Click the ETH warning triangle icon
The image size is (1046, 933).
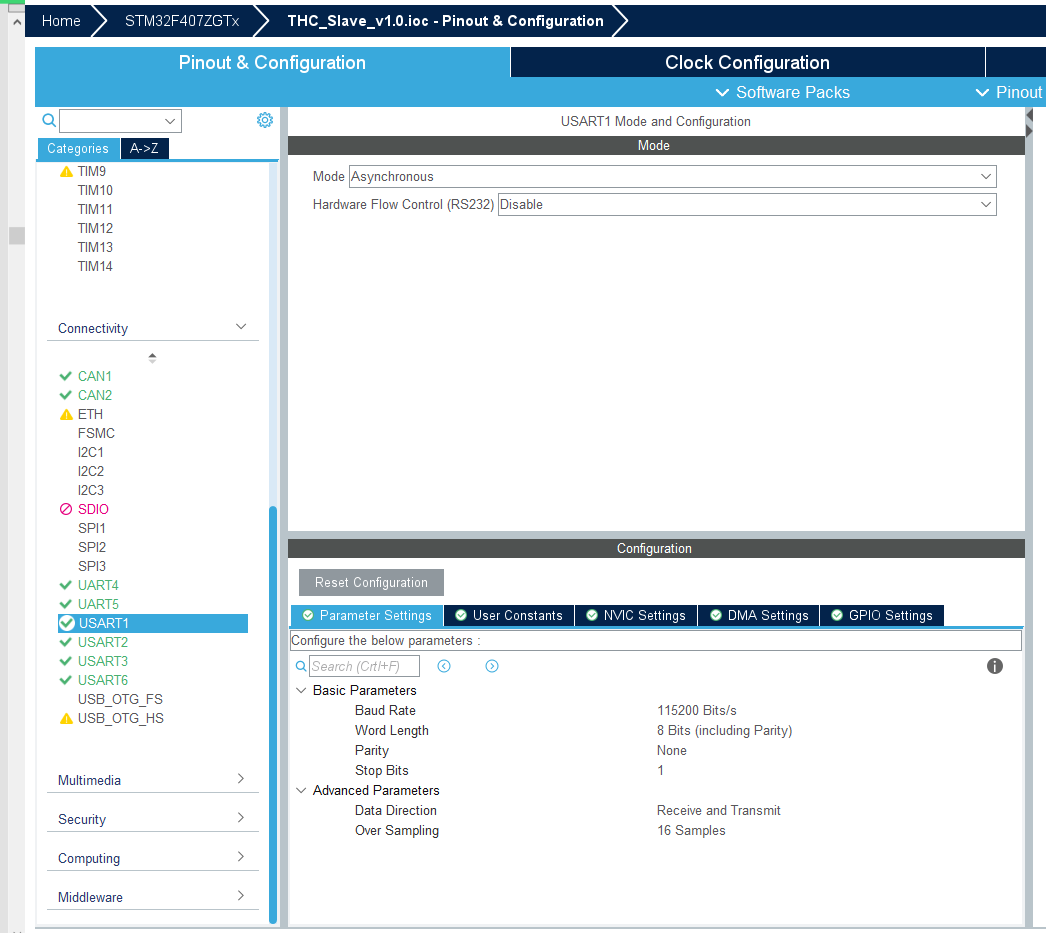click(x=66, y=414)
